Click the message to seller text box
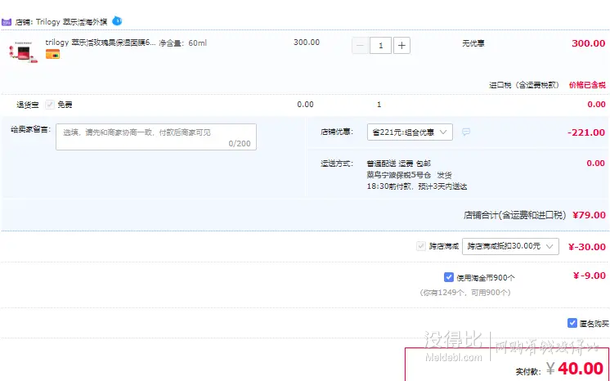Screen dimensions: 610x381 click(156, 137)
